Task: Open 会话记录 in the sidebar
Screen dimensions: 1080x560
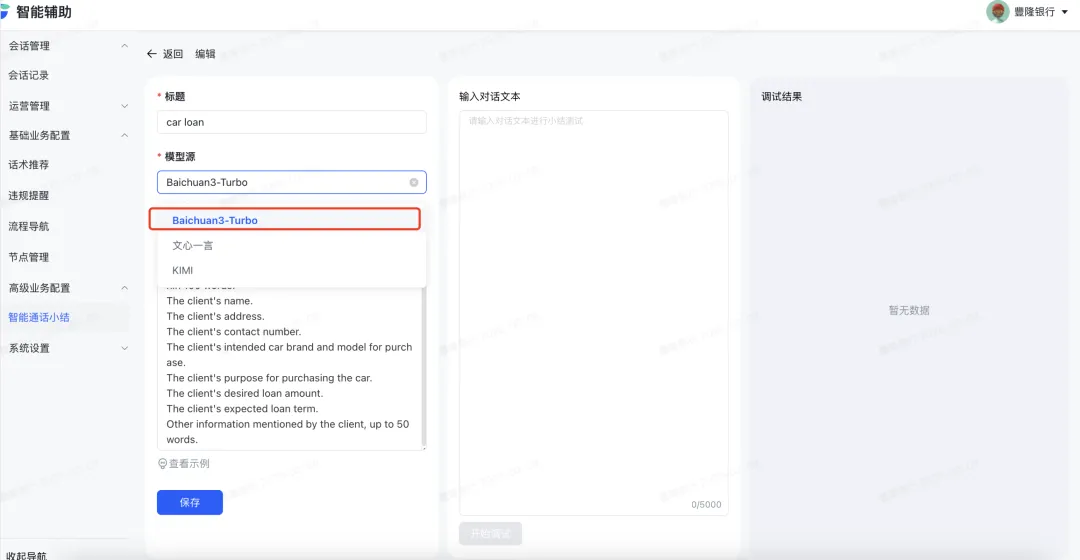Action: [29, 75]
